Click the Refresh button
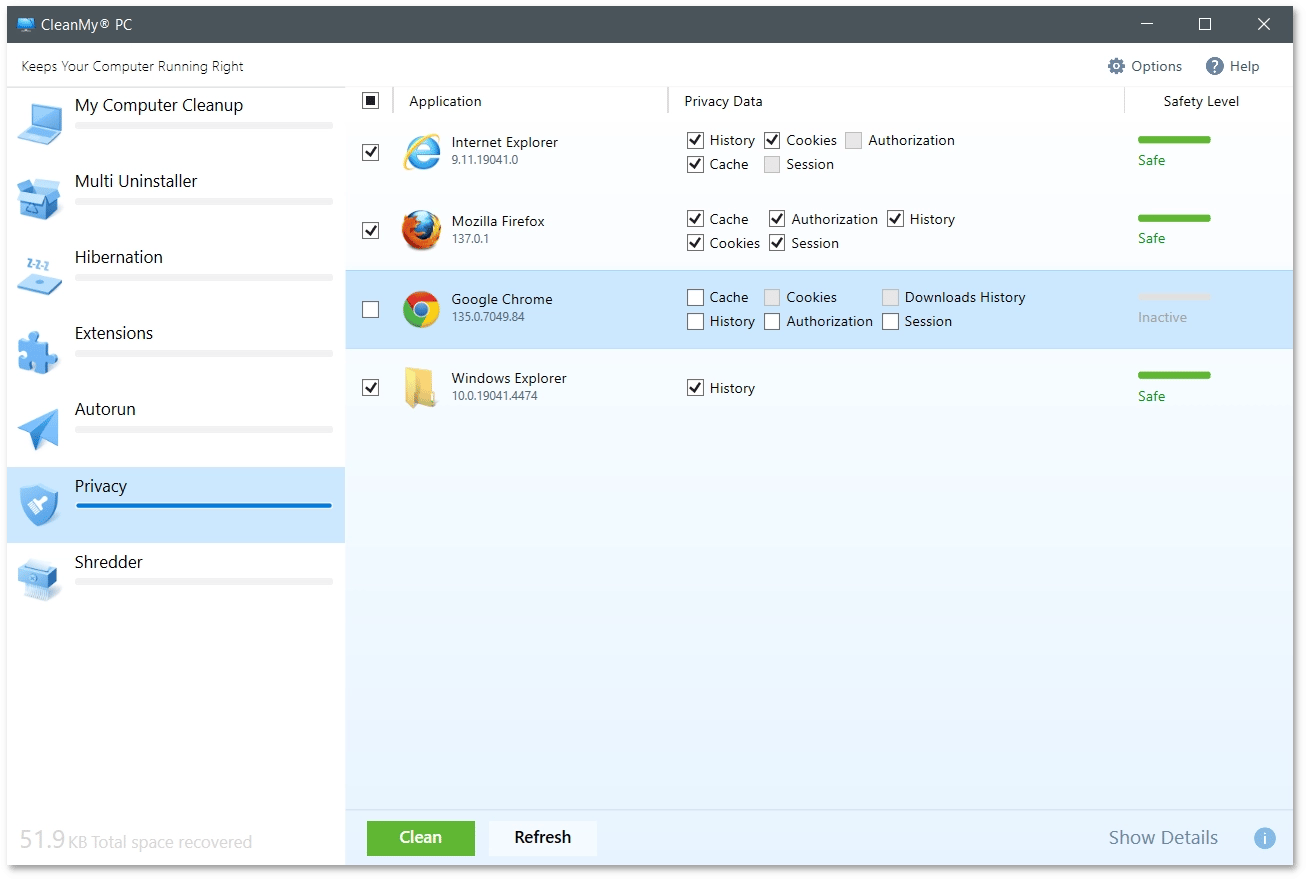Screen dimensions: 1306x879 (543, 838)
